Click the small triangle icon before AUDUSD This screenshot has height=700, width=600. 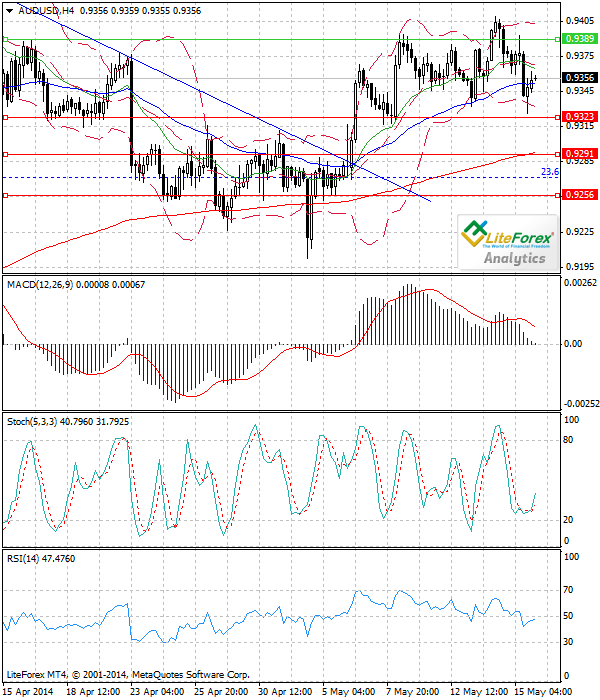pyautogui.click(x=10, y=9)
